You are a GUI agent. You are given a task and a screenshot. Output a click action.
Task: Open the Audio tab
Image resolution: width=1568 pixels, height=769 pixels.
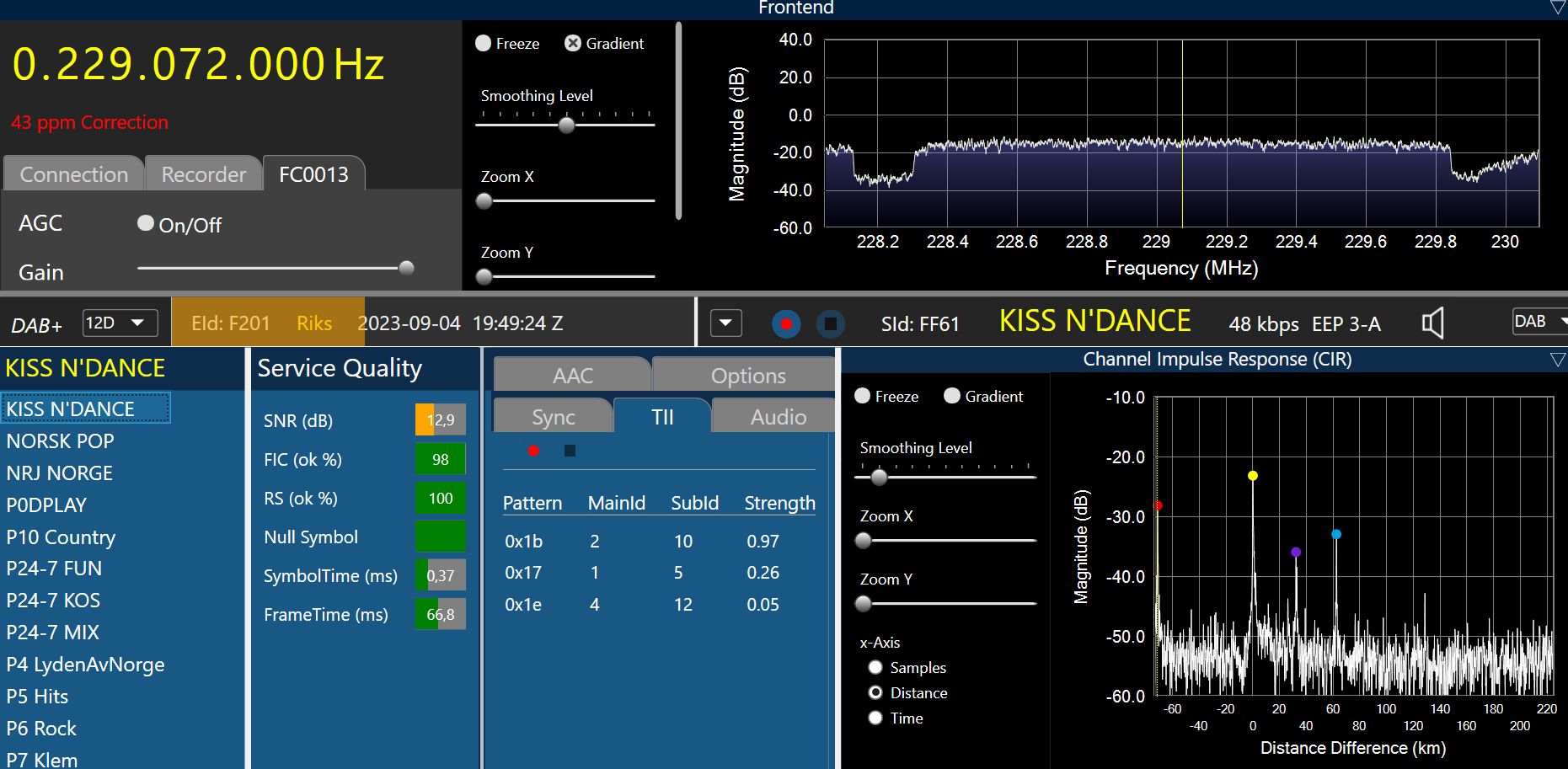click(778, 417)
